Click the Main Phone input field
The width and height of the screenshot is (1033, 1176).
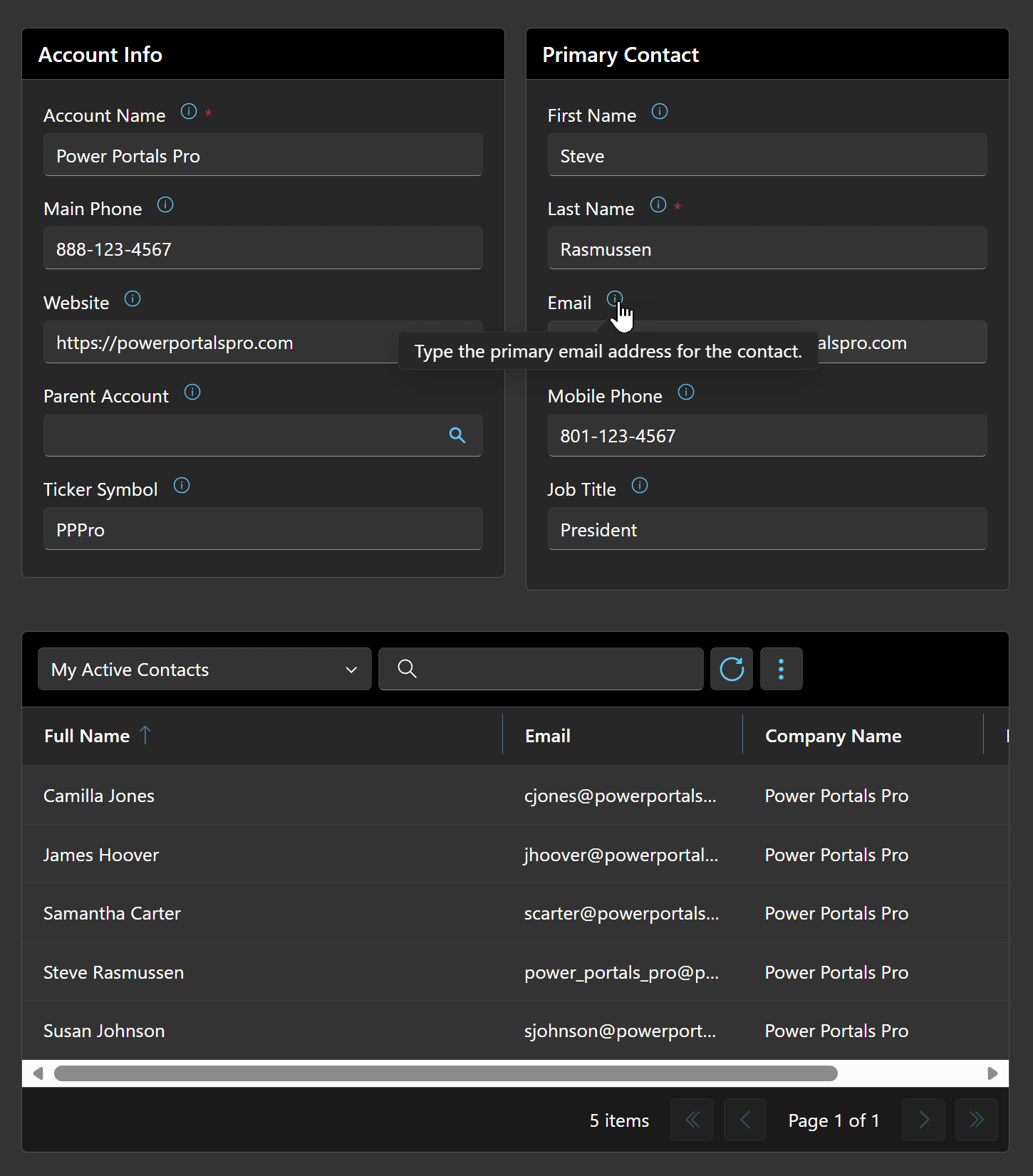coord(263,248)
